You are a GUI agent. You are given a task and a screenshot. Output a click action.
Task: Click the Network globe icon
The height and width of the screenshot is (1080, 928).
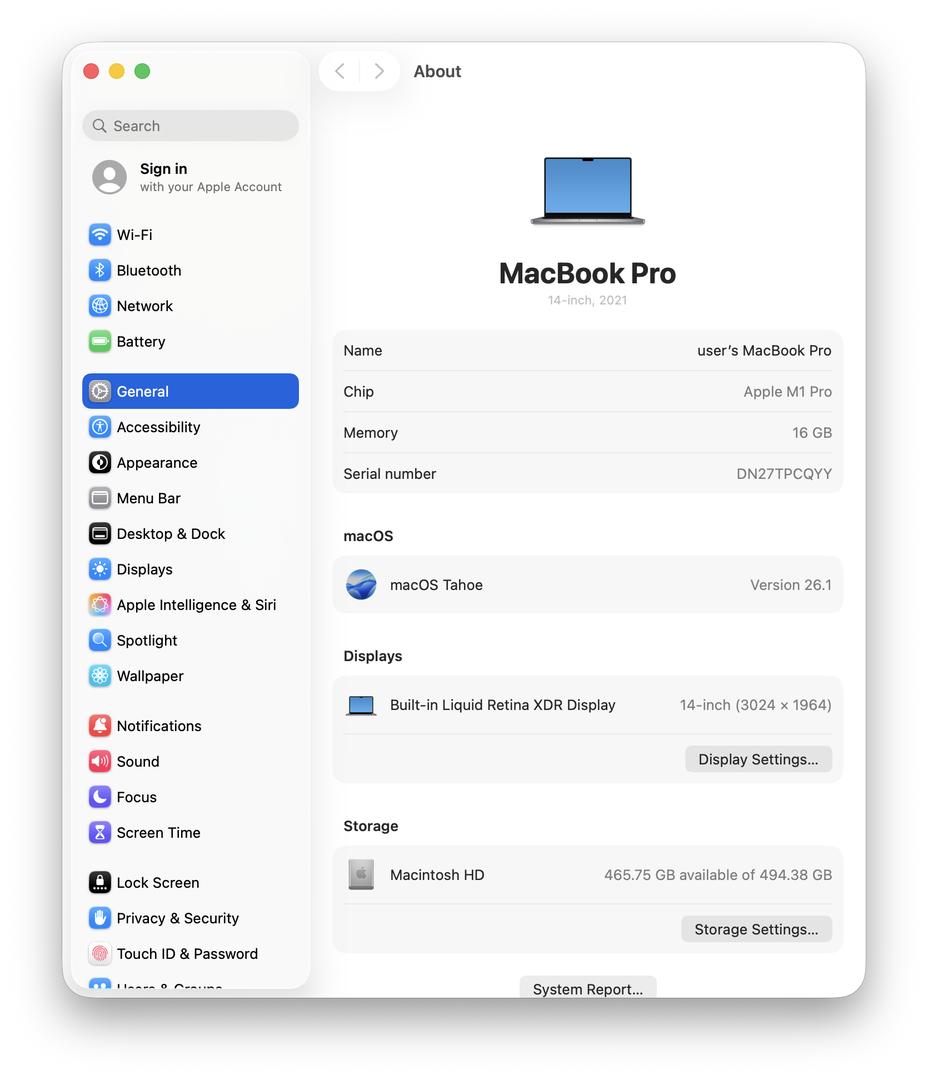point(100,306)
